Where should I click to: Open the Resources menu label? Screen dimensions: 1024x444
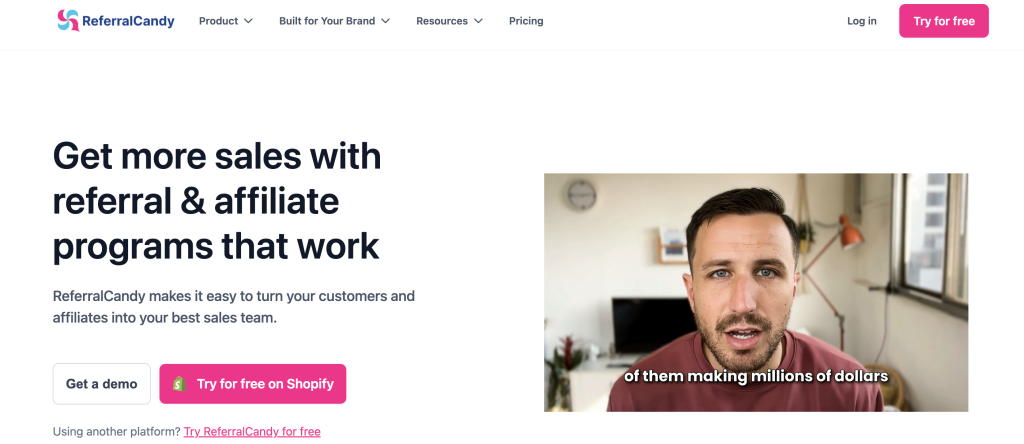click(x=441, y=21)
